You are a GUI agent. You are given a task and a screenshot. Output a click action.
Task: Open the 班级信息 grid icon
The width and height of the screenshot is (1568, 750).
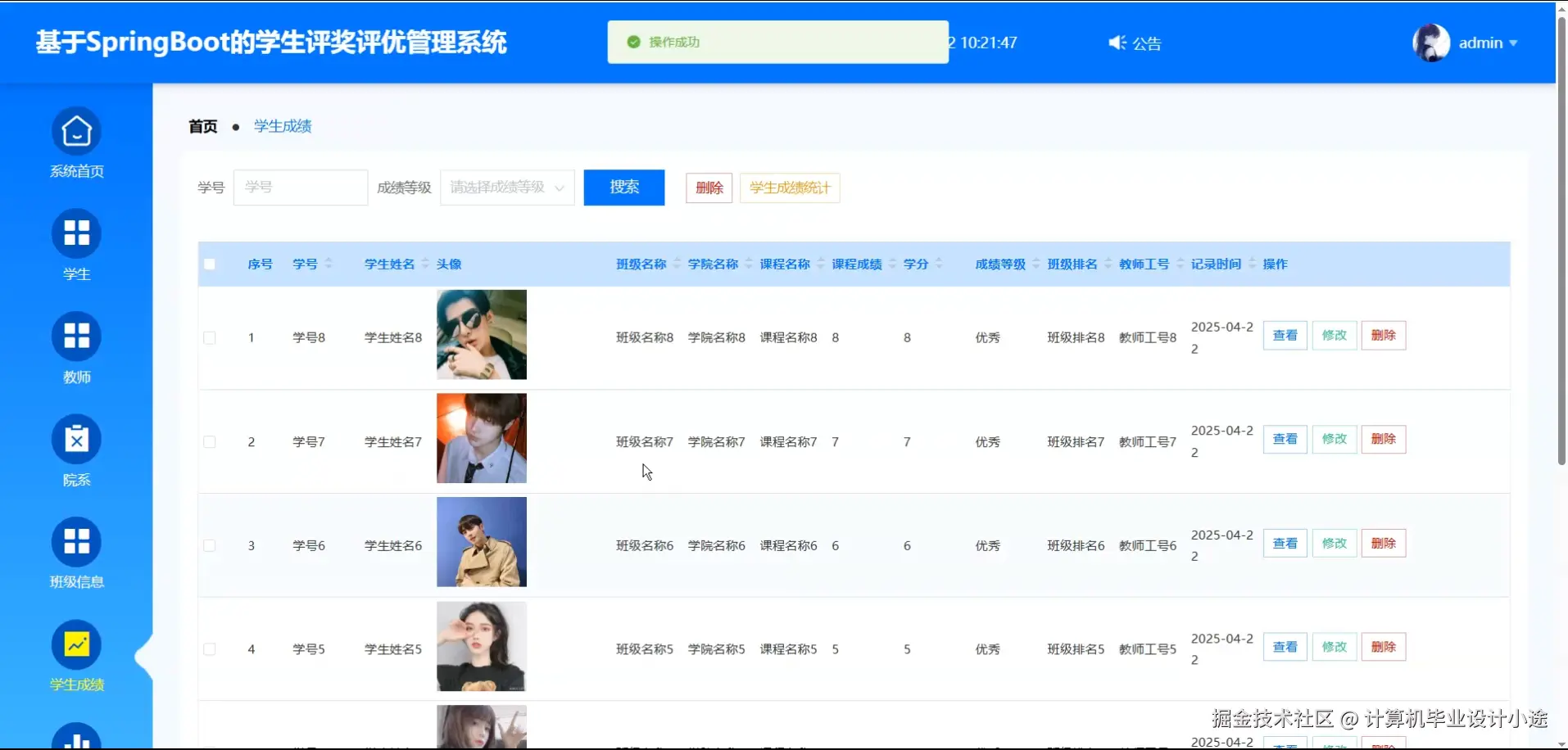coord(76,541)
